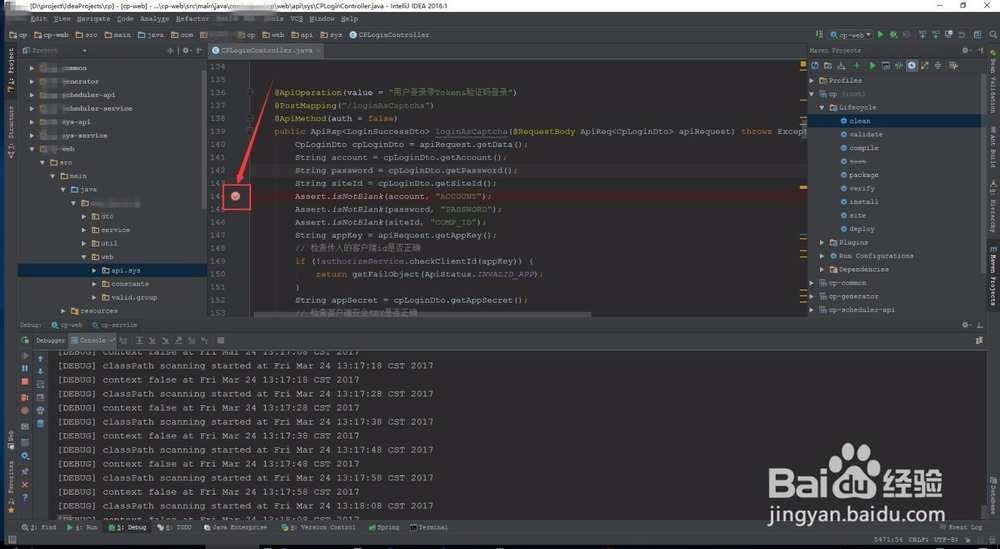Close debug tab with red X
Viewport: 1000px width, 549px height.
tap(25, 485)
